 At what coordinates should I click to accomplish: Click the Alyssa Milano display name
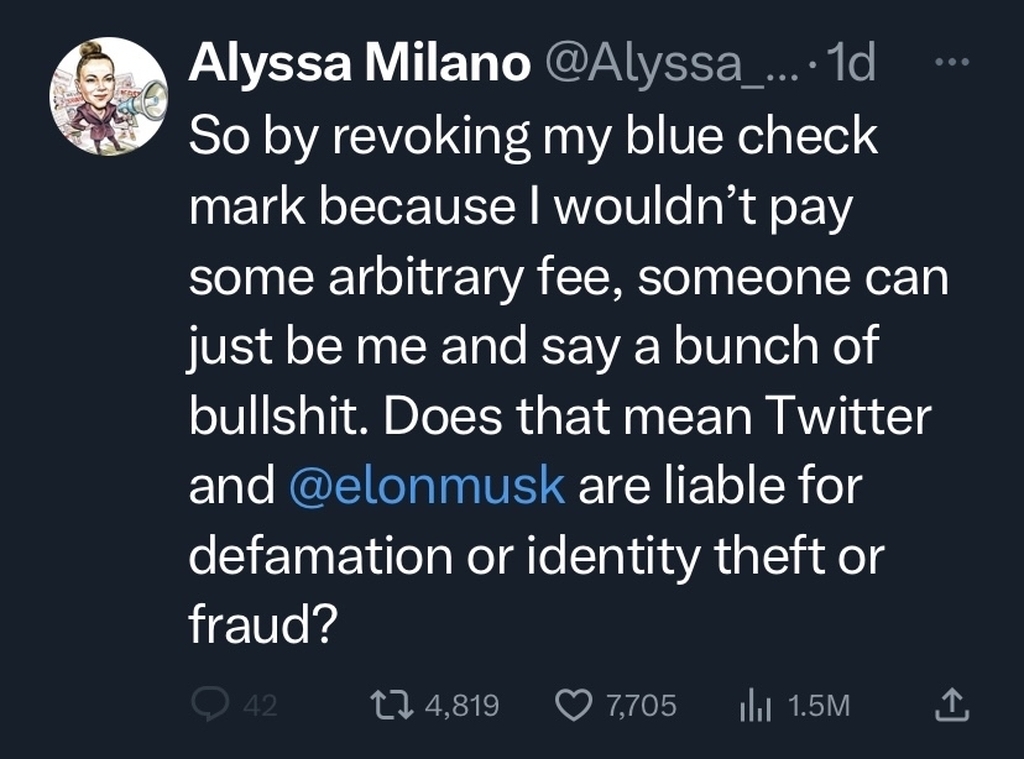(359, 63)
